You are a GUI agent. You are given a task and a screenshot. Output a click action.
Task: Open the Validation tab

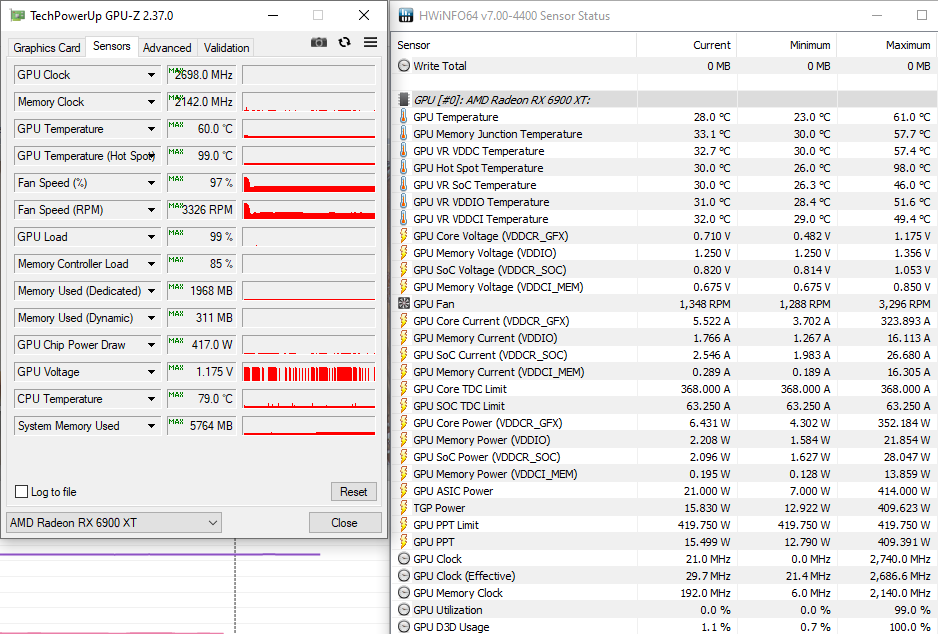click(x=226, y=48)
